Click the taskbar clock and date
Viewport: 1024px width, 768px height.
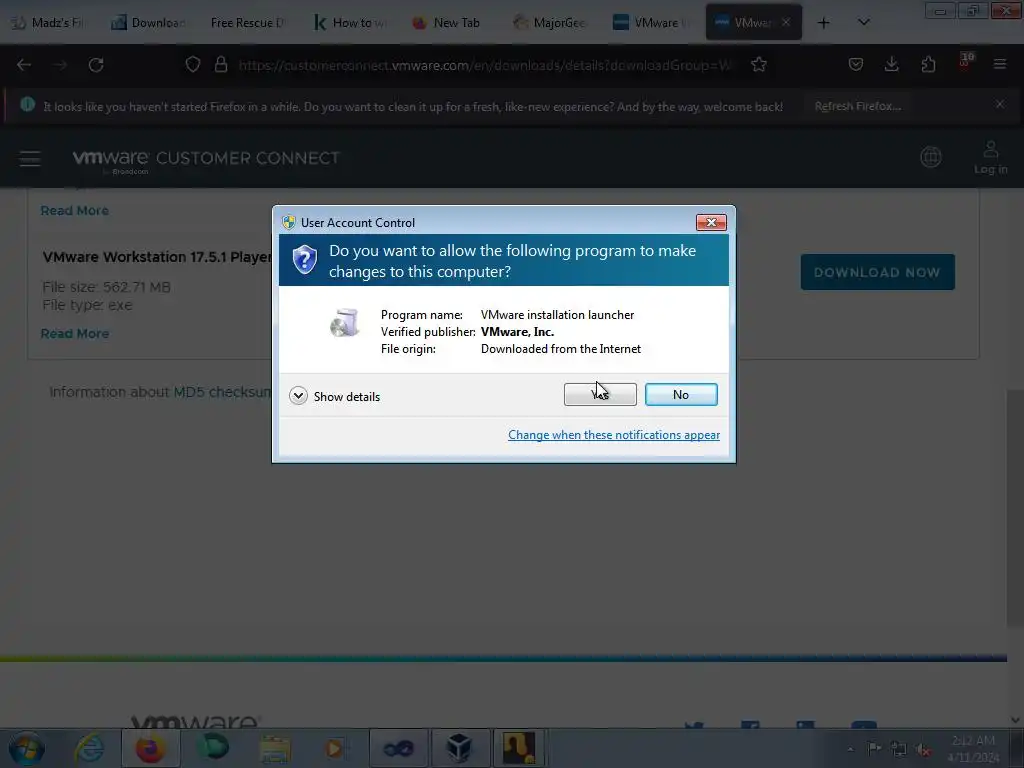click(x=973, y=748)
